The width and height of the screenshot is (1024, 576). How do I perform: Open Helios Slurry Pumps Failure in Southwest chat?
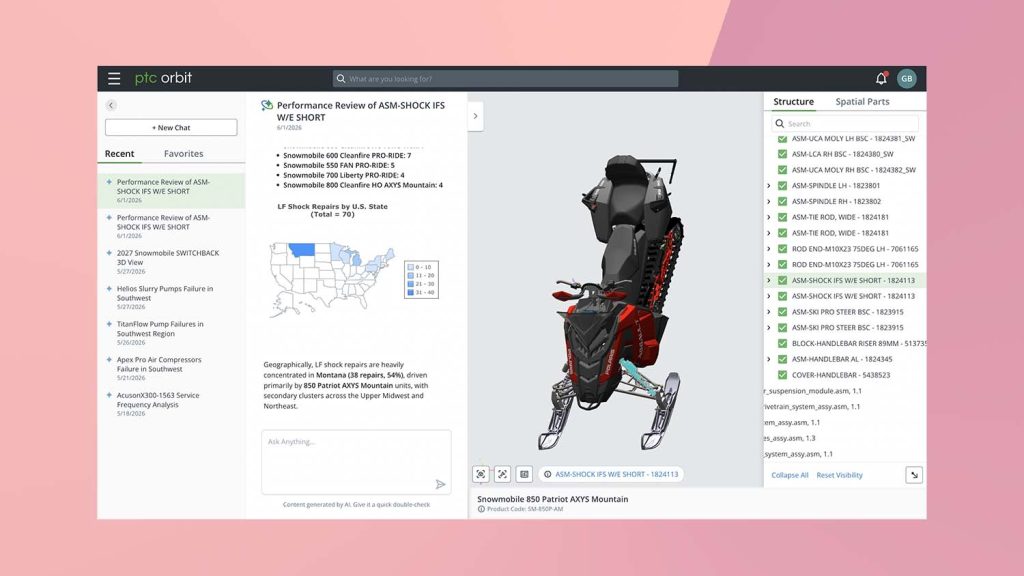click(x=171, y=296)
